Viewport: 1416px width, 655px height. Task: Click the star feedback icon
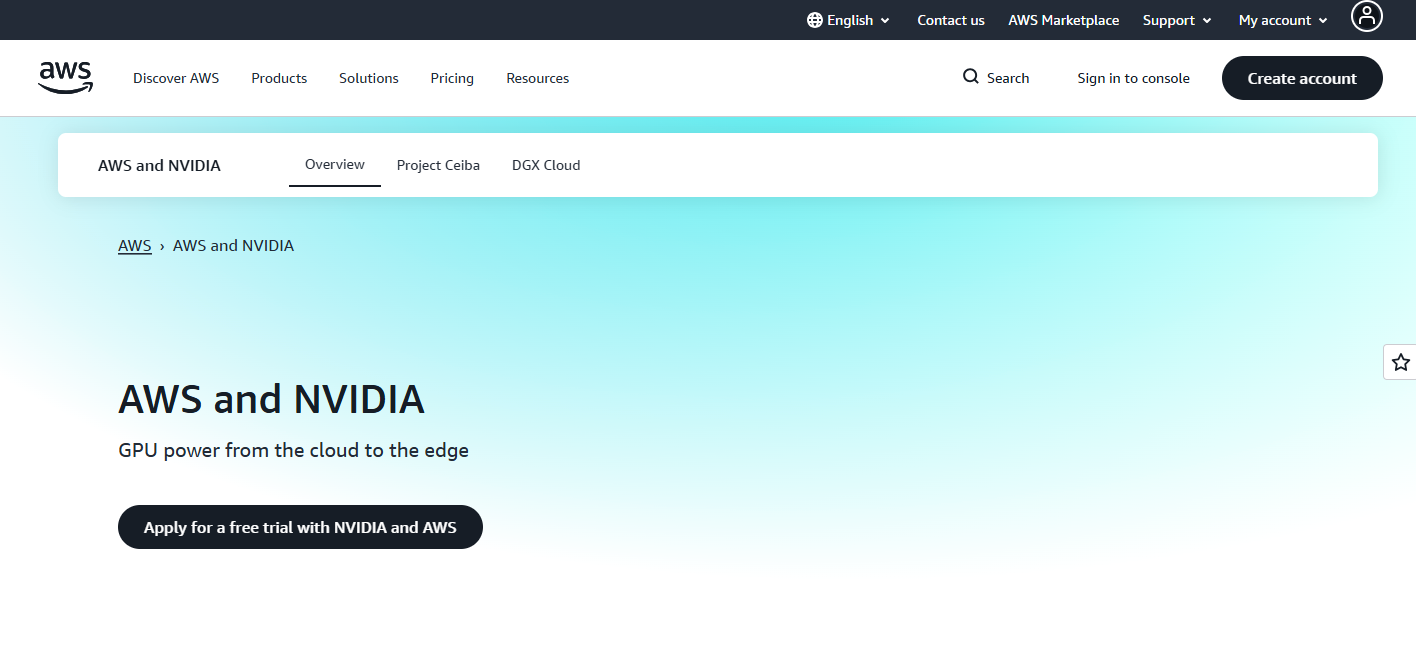pos(1400,362)
